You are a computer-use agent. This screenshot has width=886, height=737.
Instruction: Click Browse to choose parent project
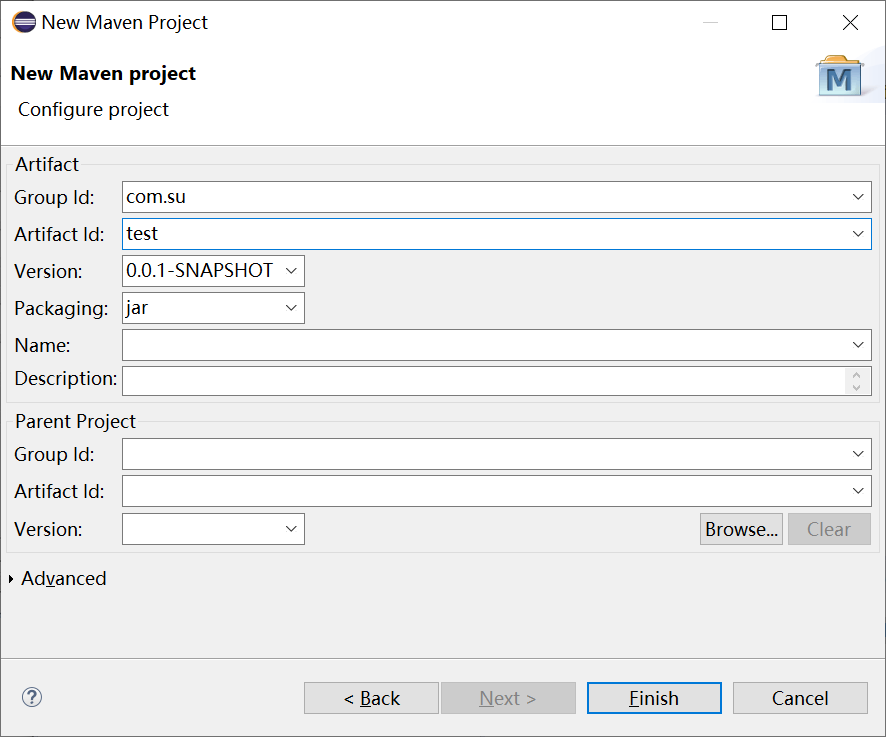(x=741, y=529)
